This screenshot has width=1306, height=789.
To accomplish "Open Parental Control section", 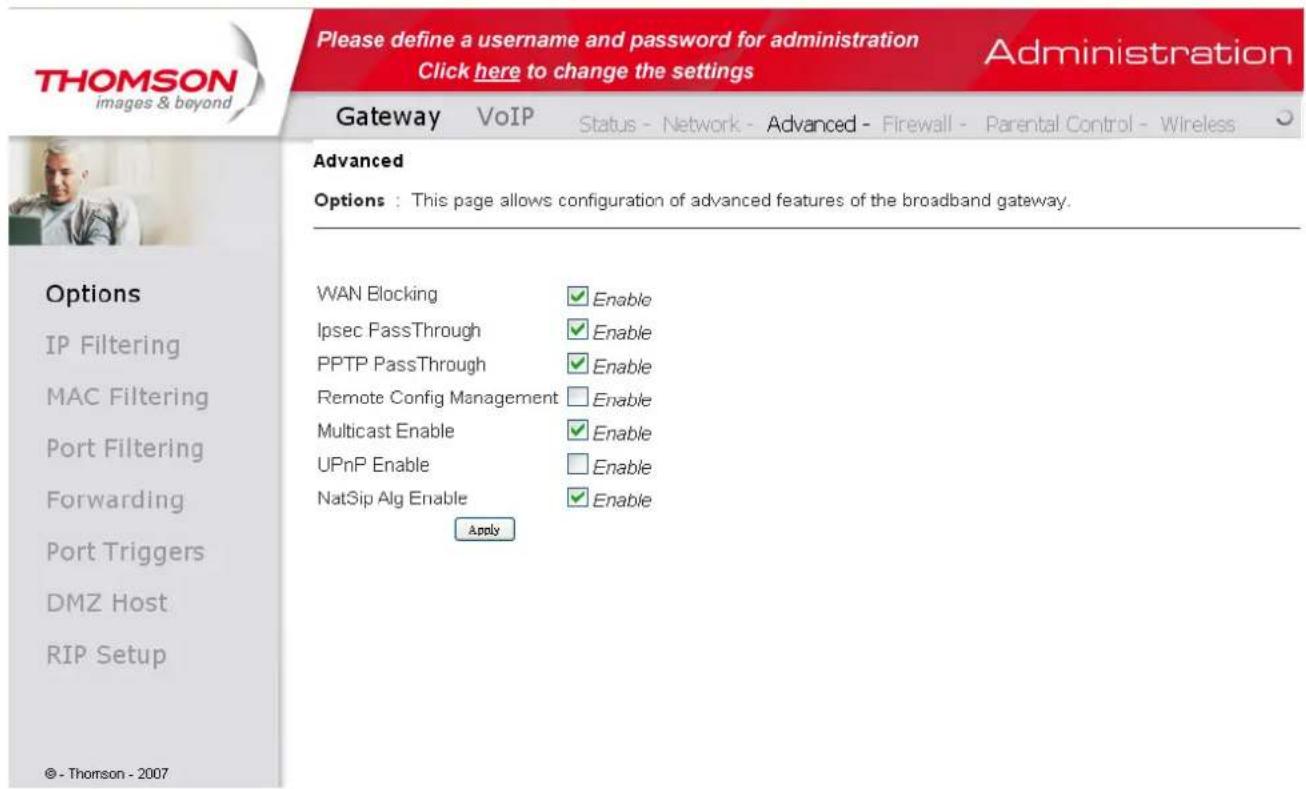I will point(1058,125).
